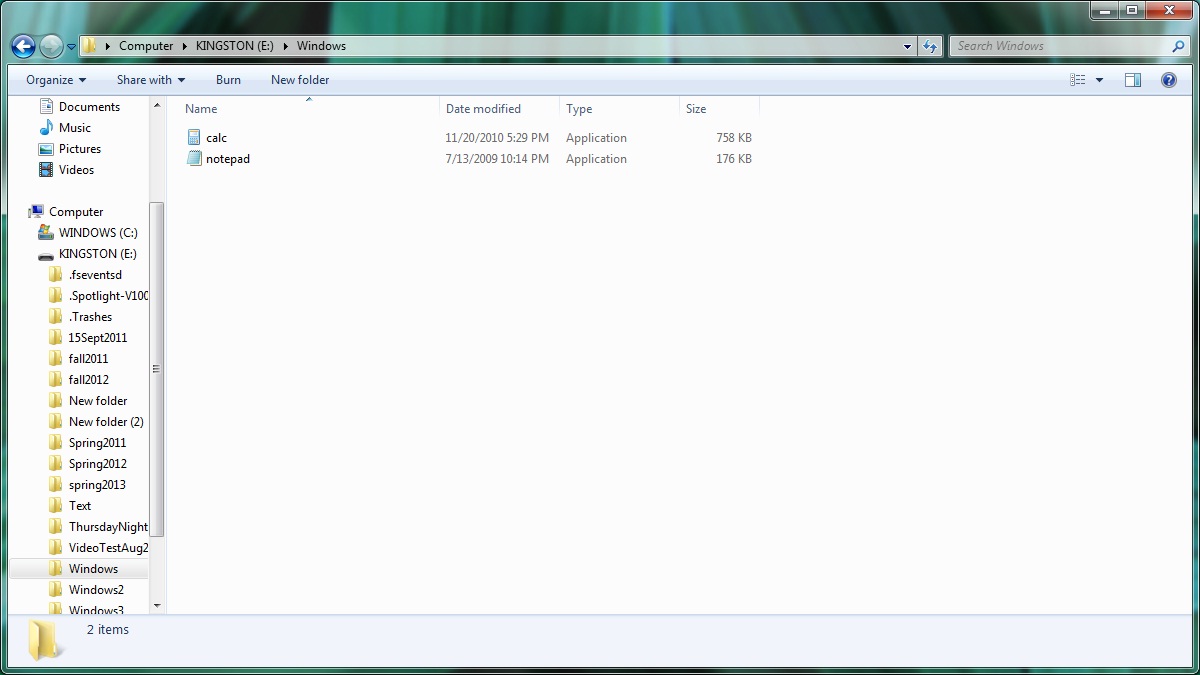Select the calc file name
This screenshot has width=1200, height=675.
coord(216,138)
